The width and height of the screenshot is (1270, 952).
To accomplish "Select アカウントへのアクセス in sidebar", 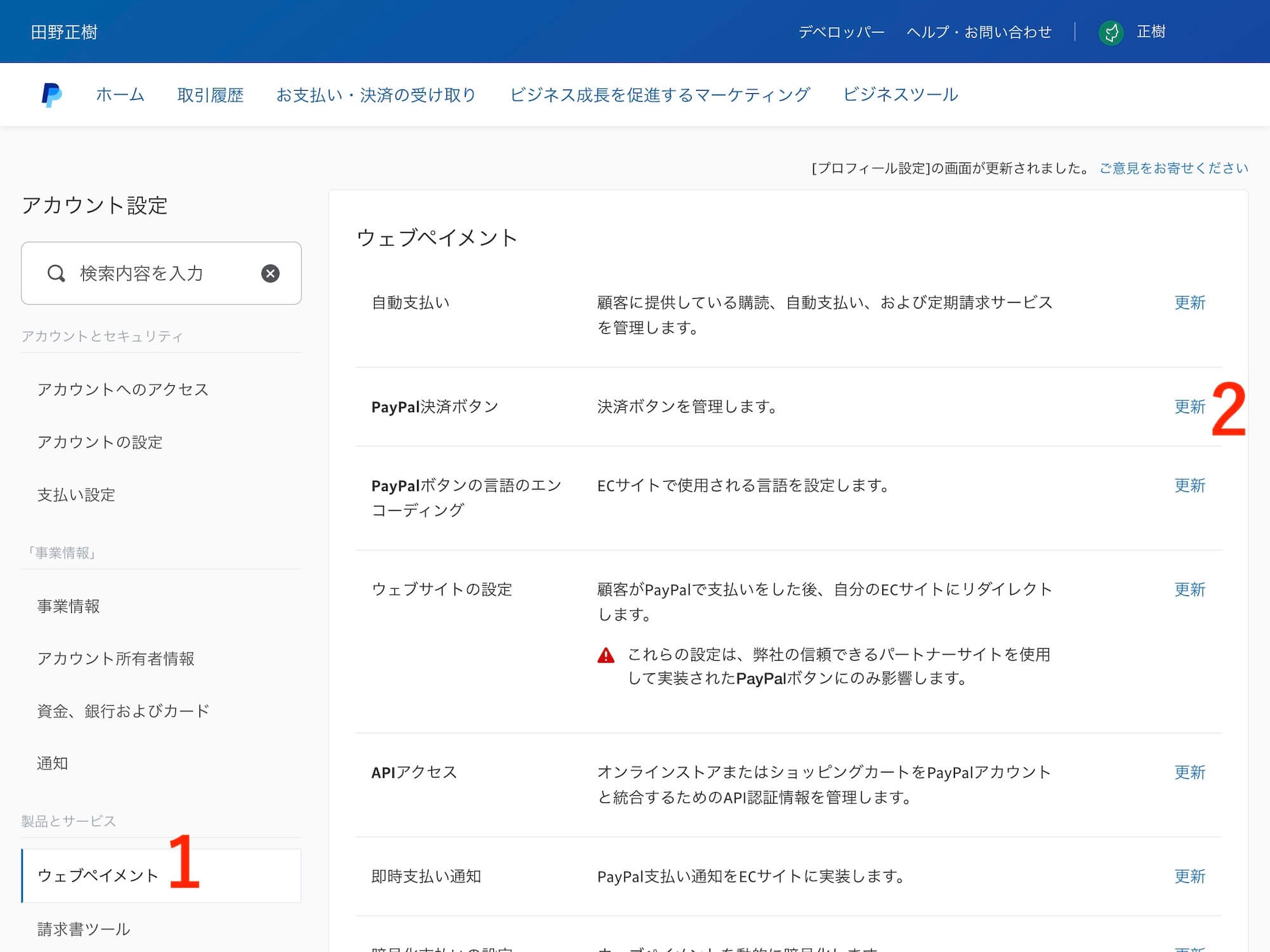I will [123, 389].
